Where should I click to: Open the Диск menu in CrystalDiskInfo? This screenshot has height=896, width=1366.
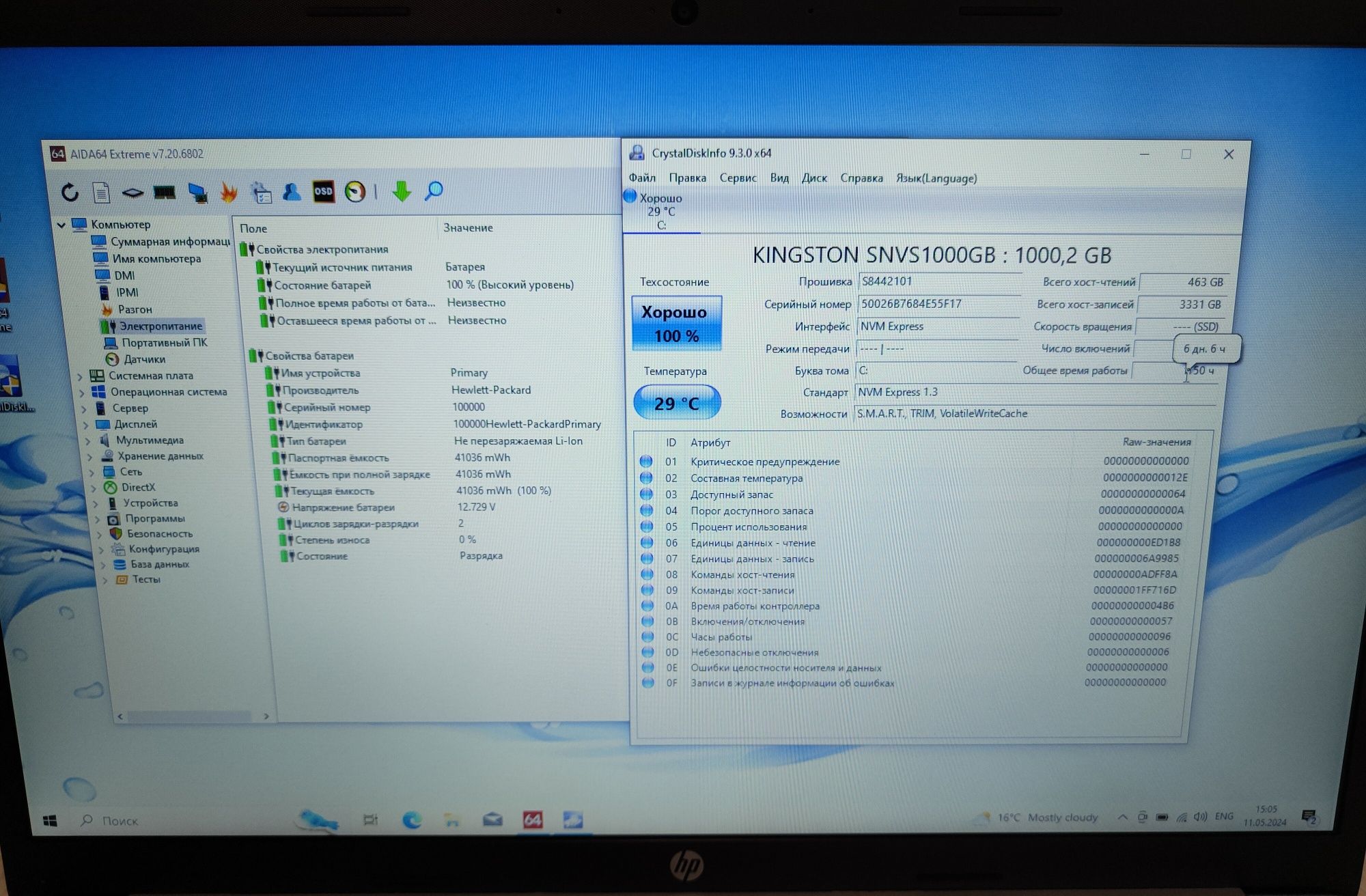point(814,178)
